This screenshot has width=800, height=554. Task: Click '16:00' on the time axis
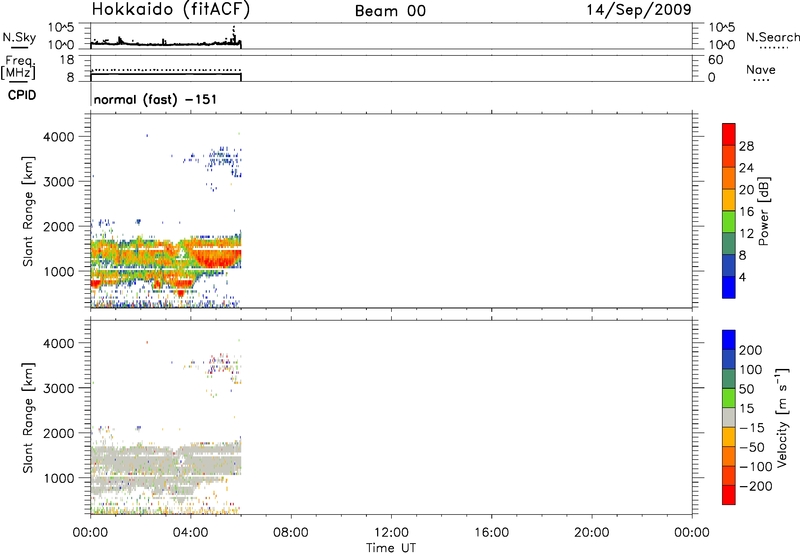pyautogui.click(x=491, y=533)
